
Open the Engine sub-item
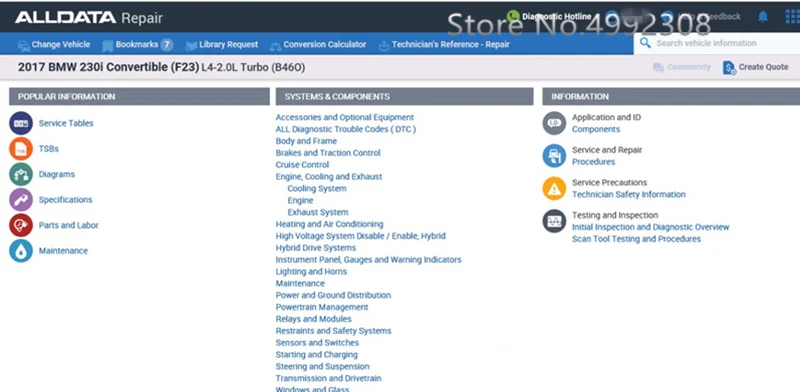pos(300,200)
